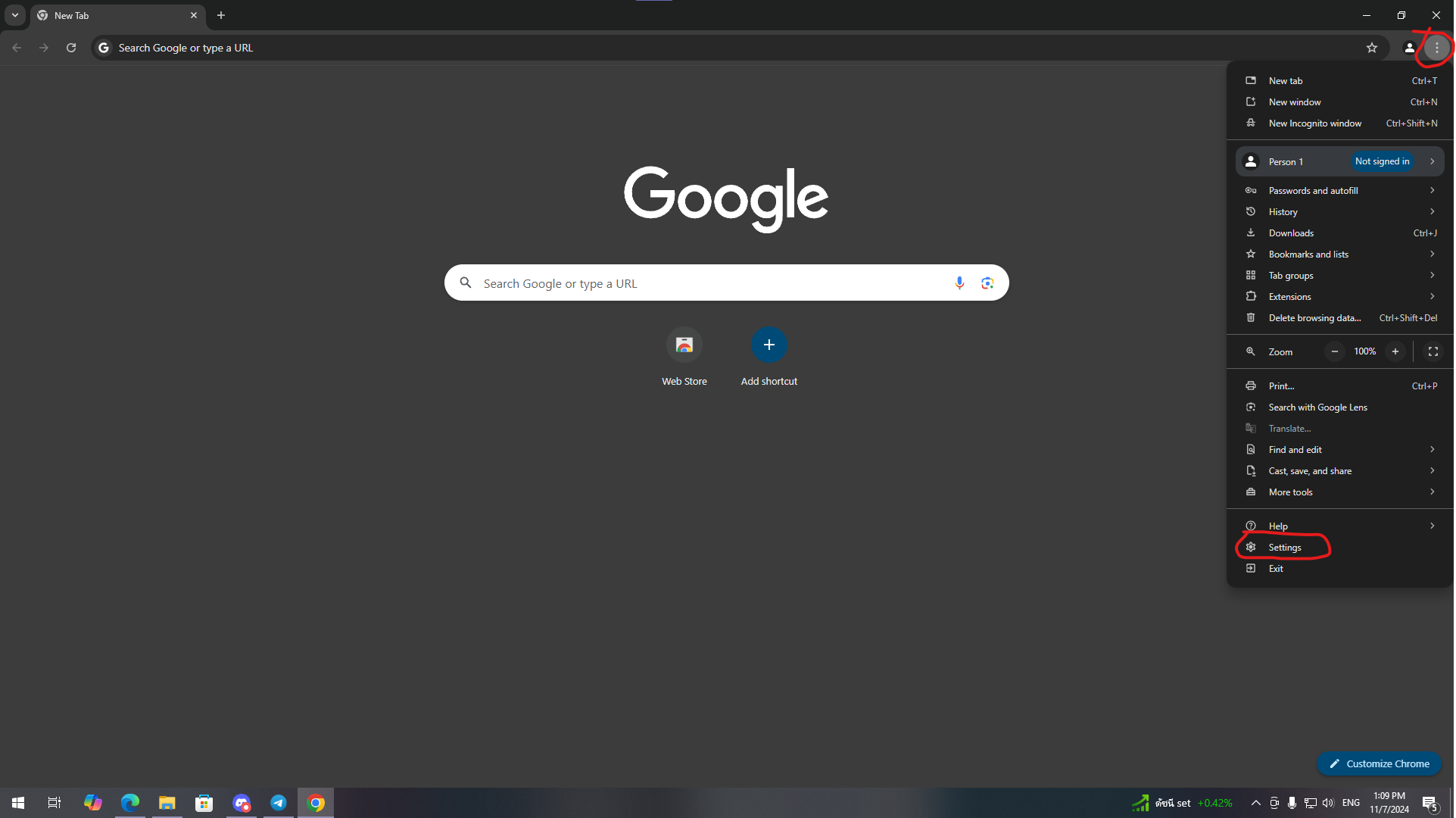Open File Explorer from taskbar
This screenshot has height=818, width=1456.
coord(167,803)
